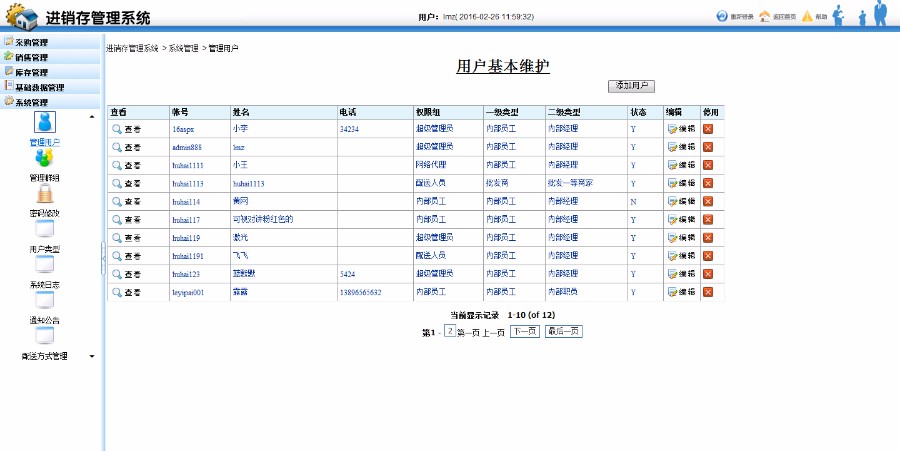Disable user admin888 with red X

pos(708,147)
